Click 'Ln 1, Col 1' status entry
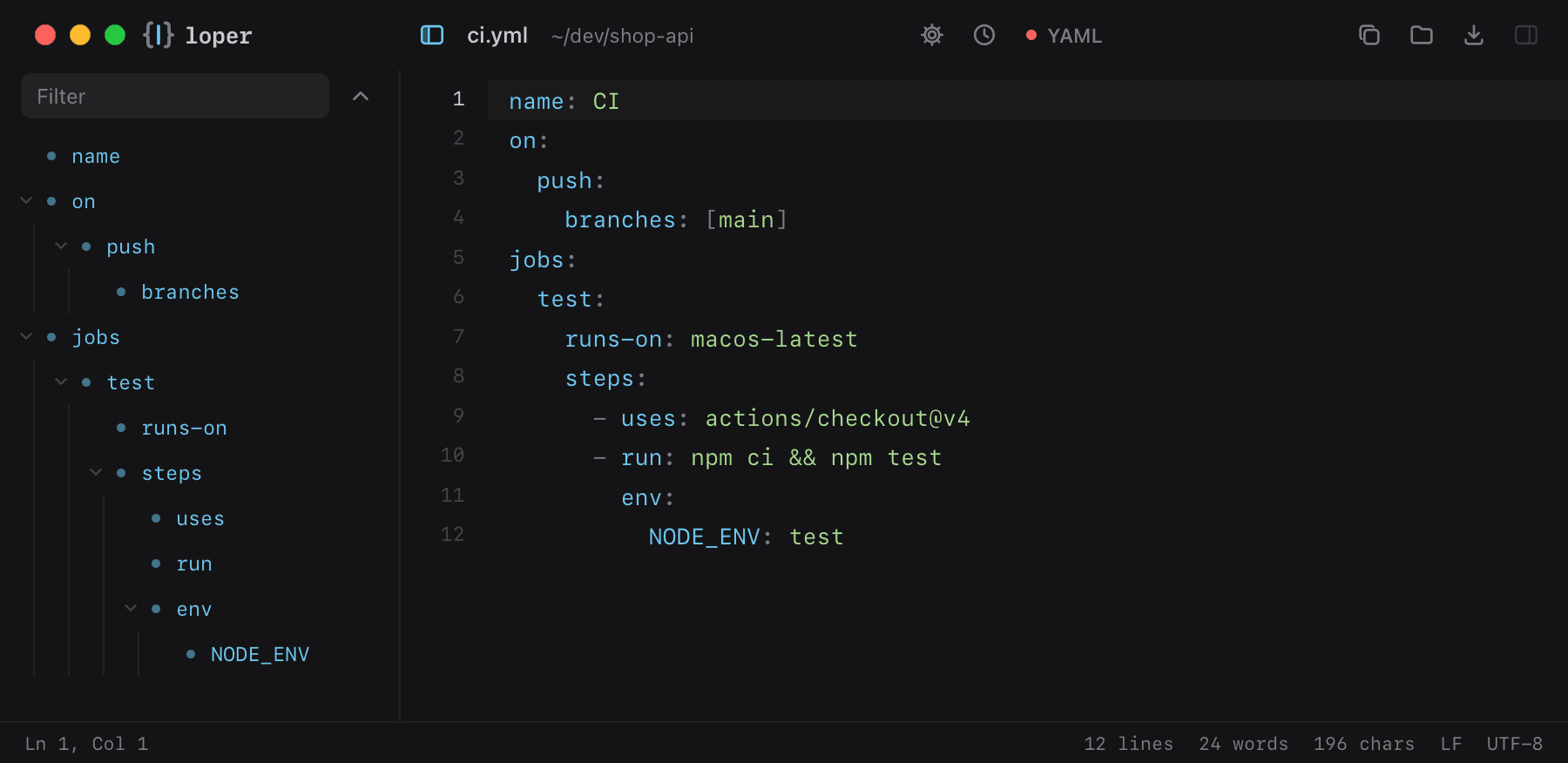Image resolution: width=1568 pixels, height=763 pixels. click(x=86, y=744)
